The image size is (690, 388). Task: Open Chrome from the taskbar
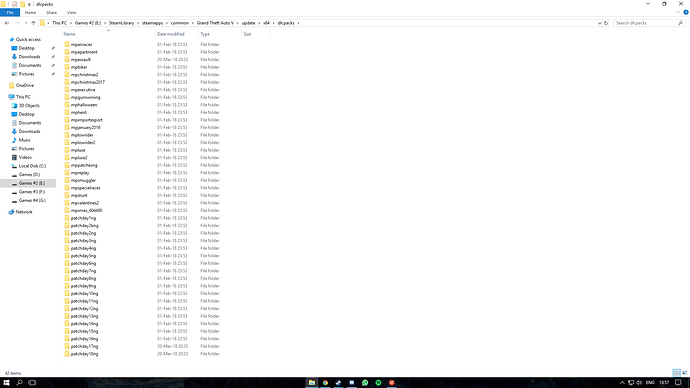click(x=325, y=383)
